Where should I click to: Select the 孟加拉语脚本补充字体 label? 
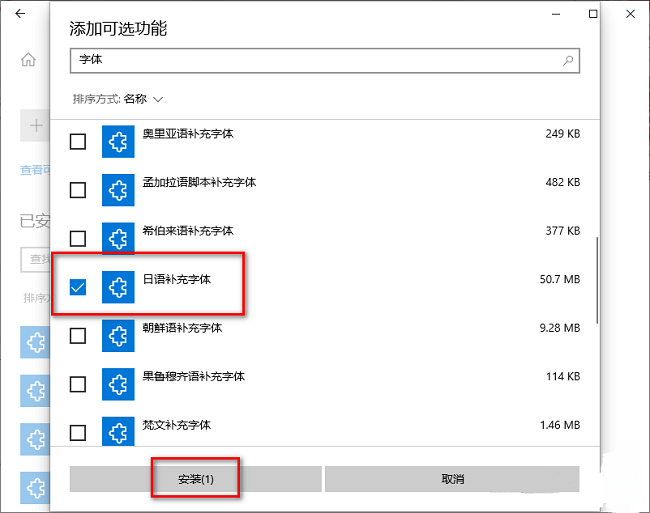tap(199, 182)
